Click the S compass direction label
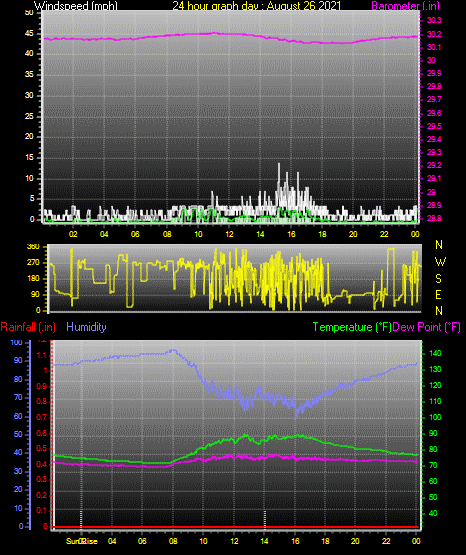Viewport: 466px width, 555px height. click(x=438, y=279)
